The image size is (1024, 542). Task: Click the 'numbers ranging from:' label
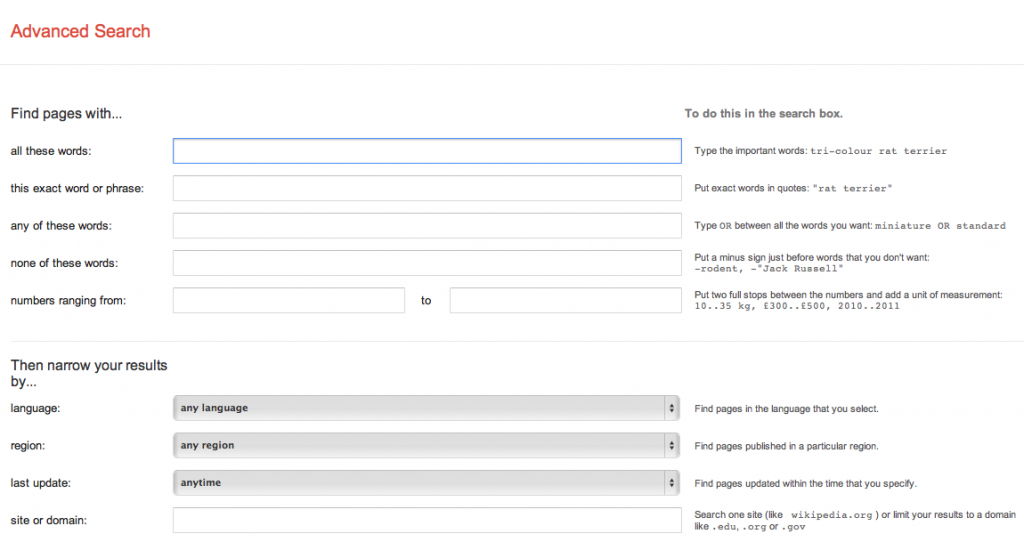[68, 300]
